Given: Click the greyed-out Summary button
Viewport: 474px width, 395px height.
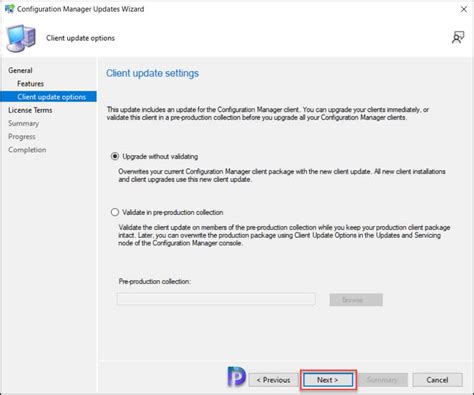Looking at the screenshot, I should coord(383,380).
